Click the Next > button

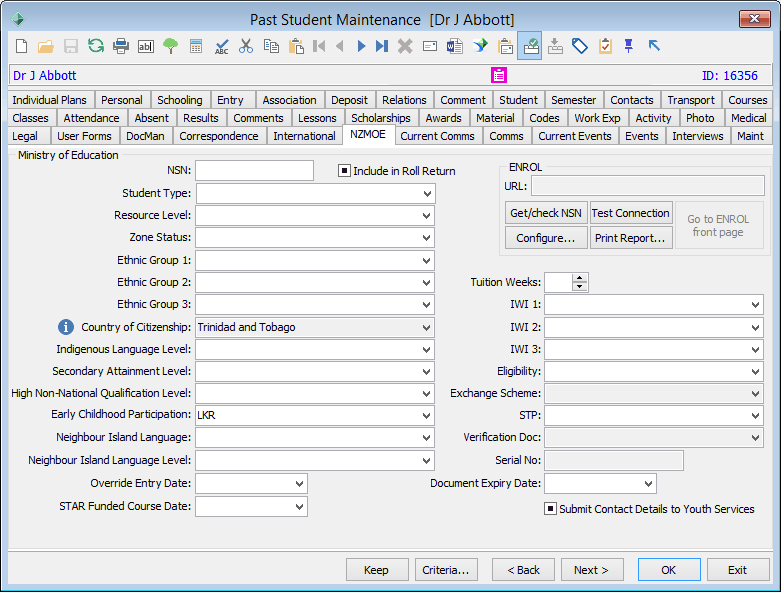coord(592,570)
